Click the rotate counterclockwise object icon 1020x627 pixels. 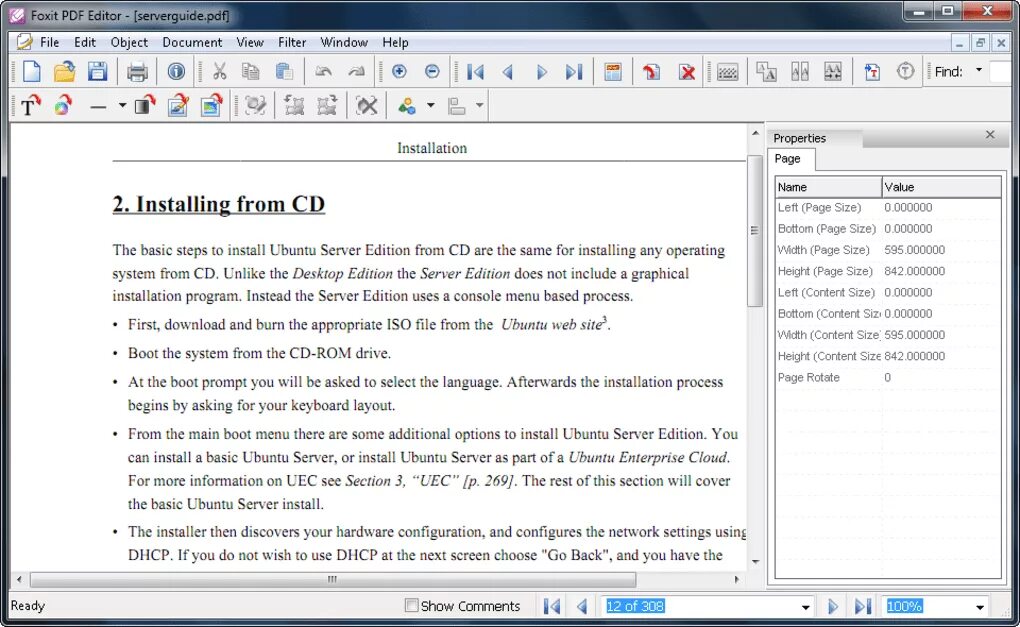click(294, 105)
